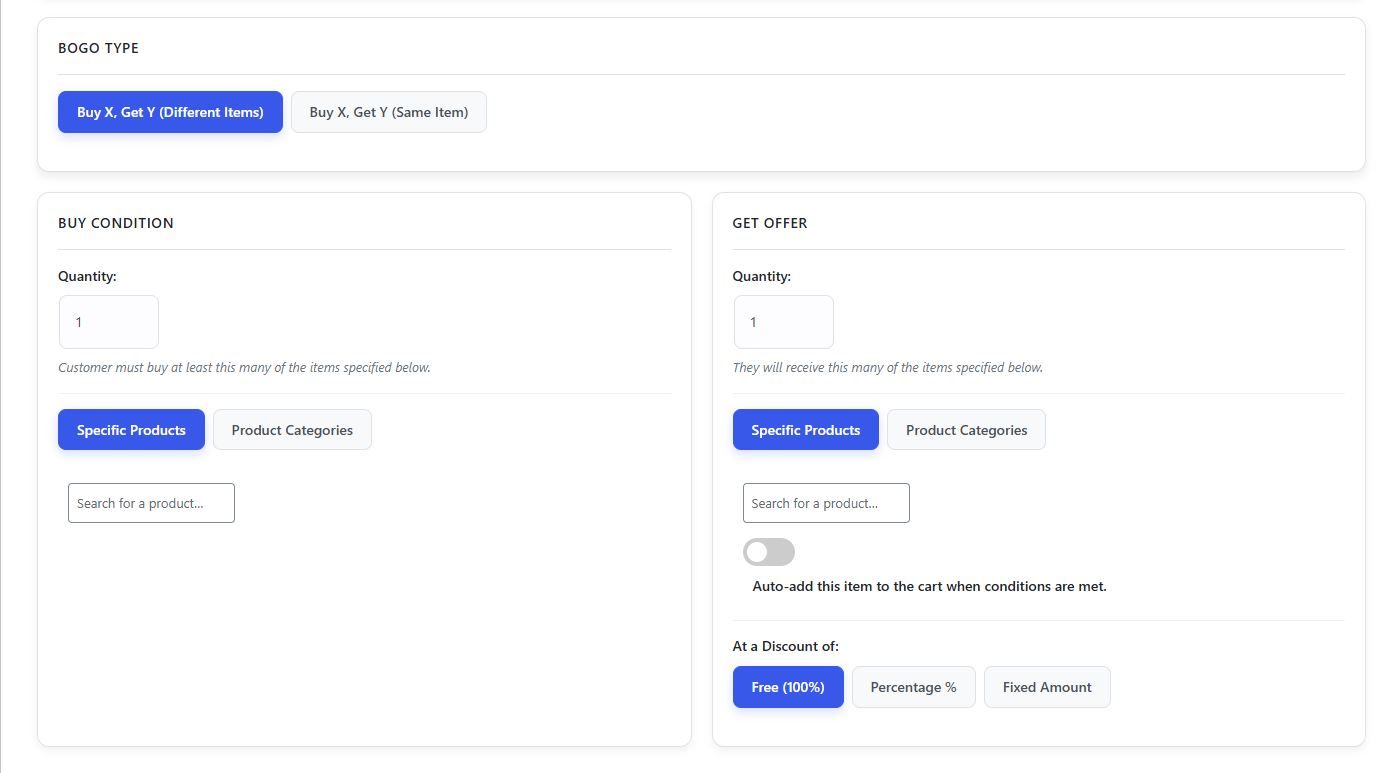Switch Buy Condition to Product Categories
Viewport: 1399px width, 773px height.
pos(292,429)
